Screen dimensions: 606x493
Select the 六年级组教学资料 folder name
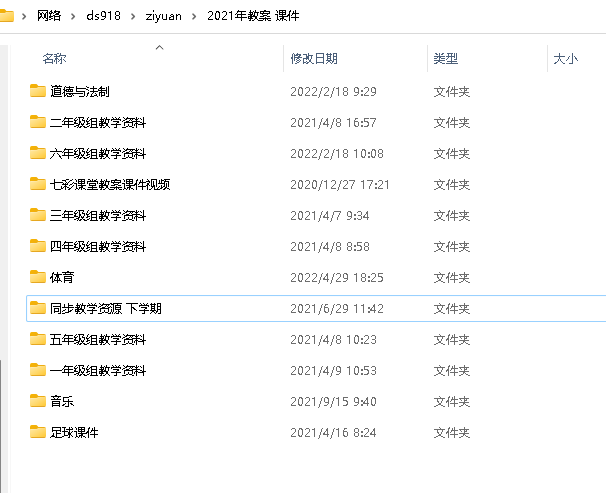click(x=98, y=154)
